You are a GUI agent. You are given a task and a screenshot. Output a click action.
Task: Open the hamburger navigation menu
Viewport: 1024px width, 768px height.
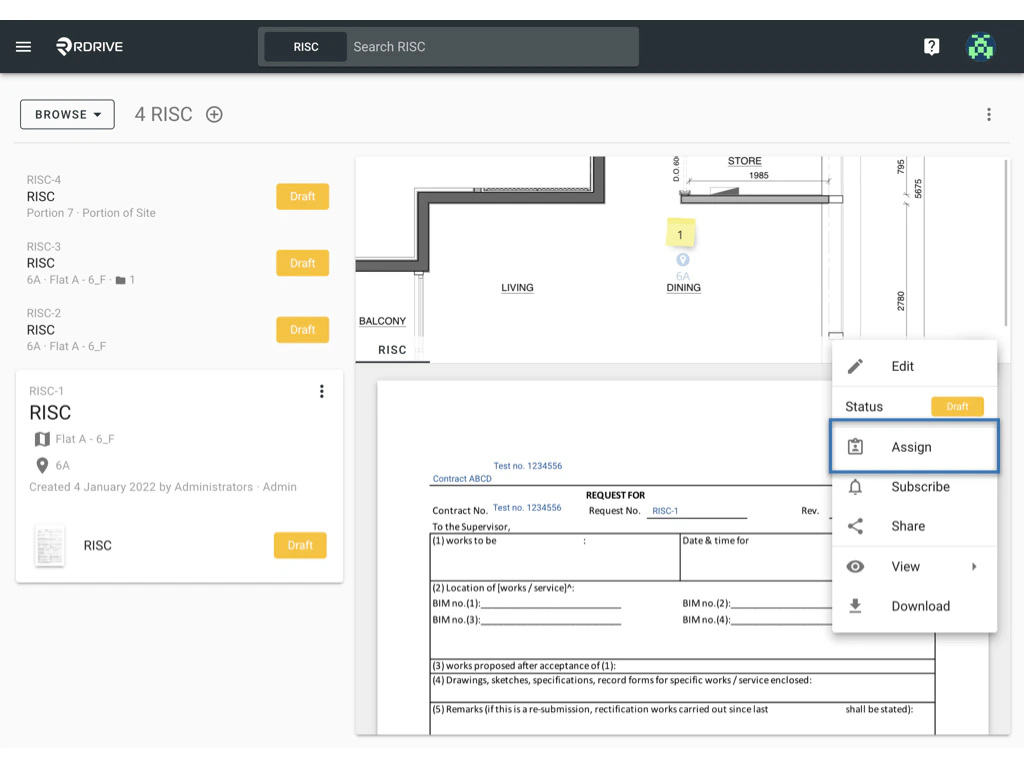23,46
